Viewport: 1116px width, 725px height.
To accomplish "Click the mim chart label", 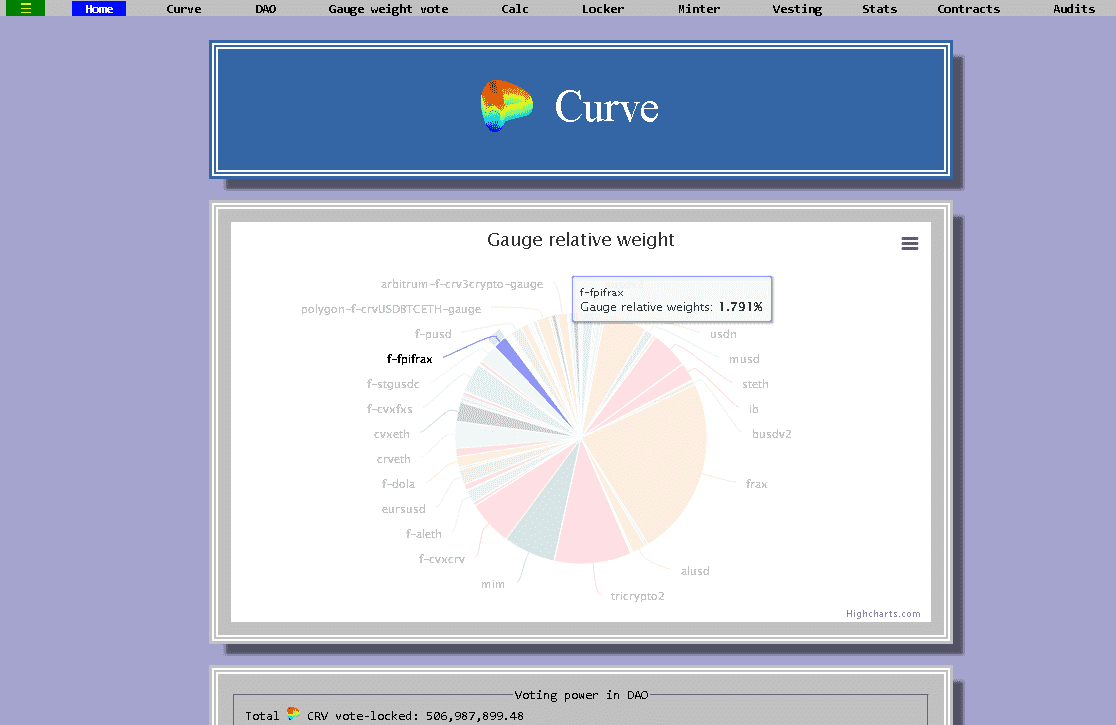I will pyautogui.click(x=493, y=584).
